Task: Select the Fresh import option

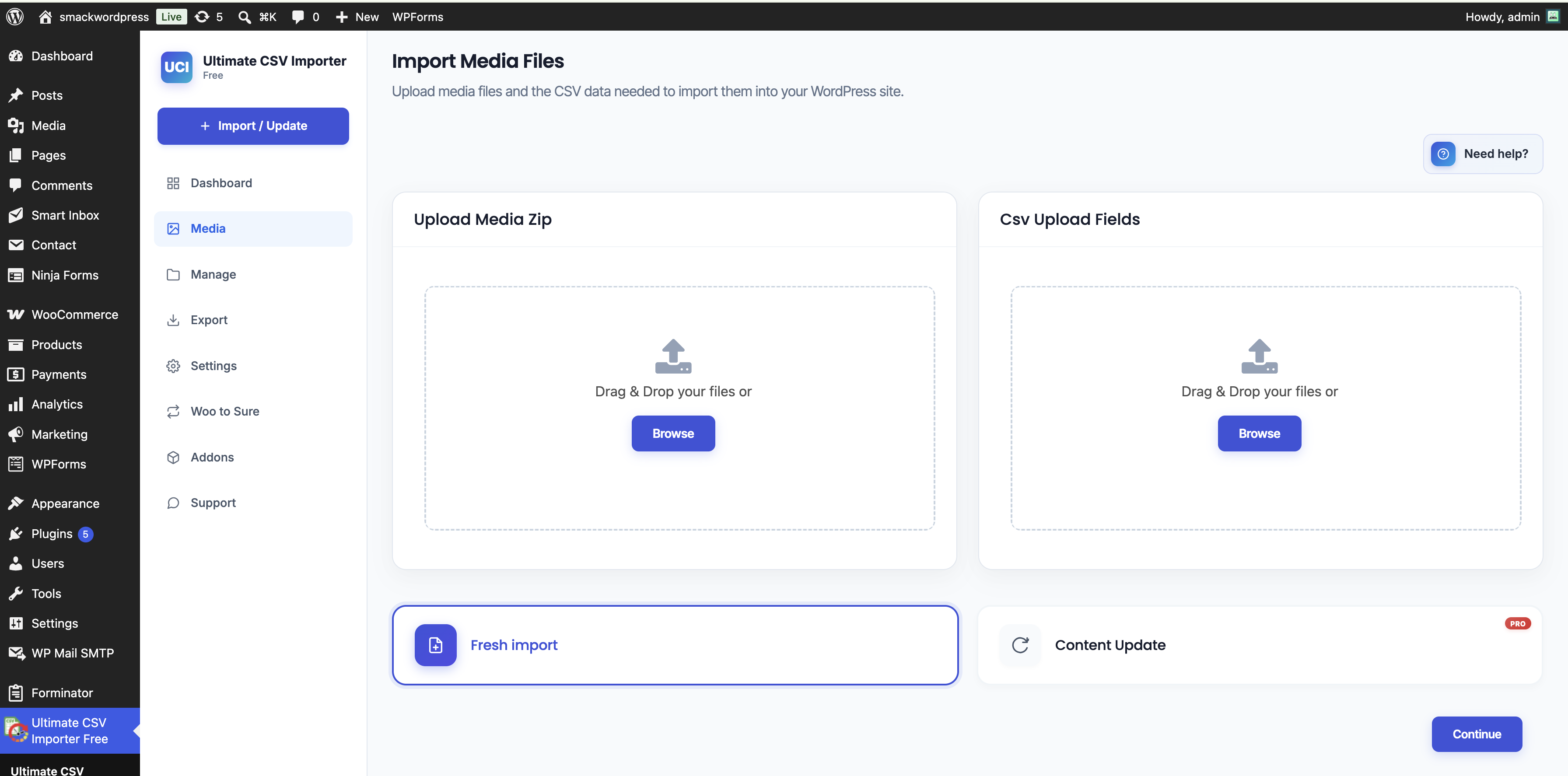Action: [x=675, y=645]
